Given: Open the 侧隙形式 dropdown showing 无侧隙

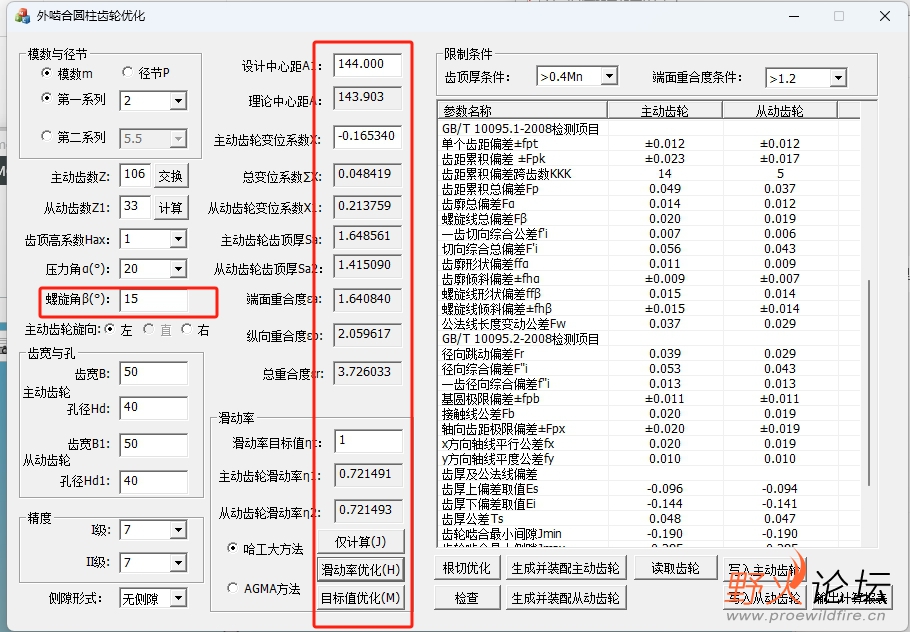Looking at the screenshot, I should [x=178, y=598].
